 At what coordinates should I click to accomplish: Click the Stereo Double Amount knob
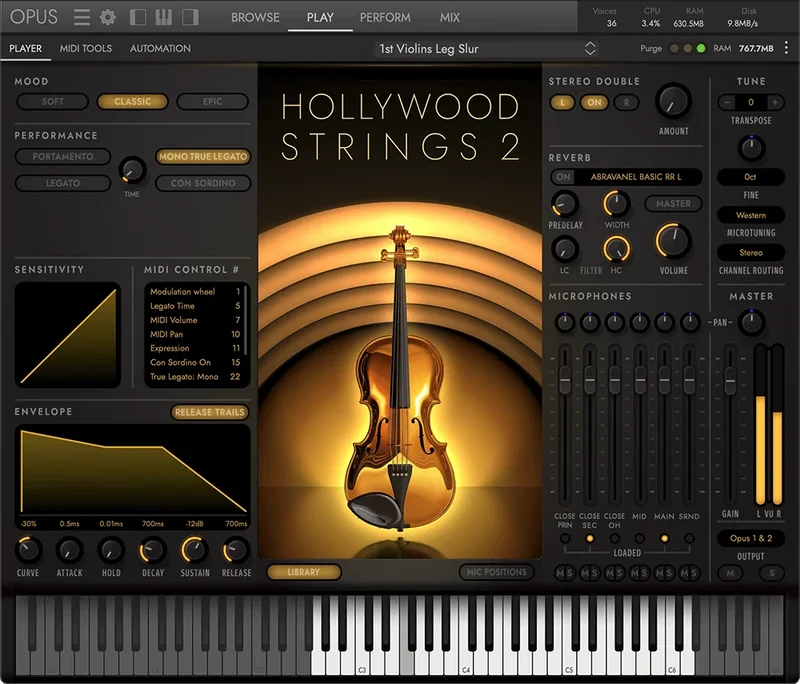[673, 102]
